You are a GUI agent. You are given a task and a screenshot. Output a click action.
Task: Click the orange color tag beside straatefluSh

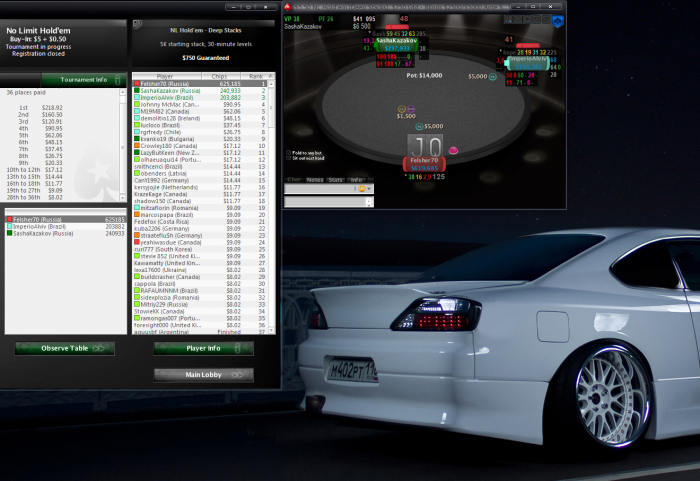point(137,235)
